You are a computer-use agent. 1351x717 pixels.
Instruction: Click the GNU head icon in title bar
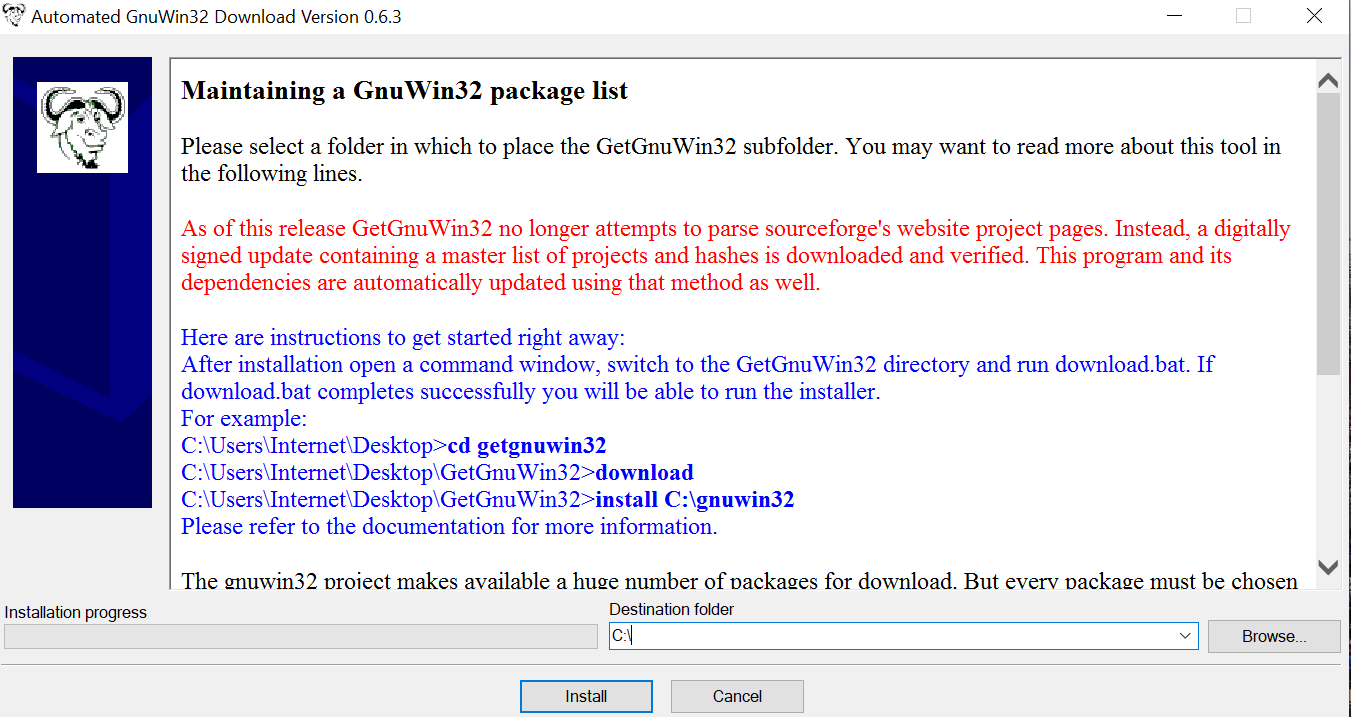click(15, 17)
